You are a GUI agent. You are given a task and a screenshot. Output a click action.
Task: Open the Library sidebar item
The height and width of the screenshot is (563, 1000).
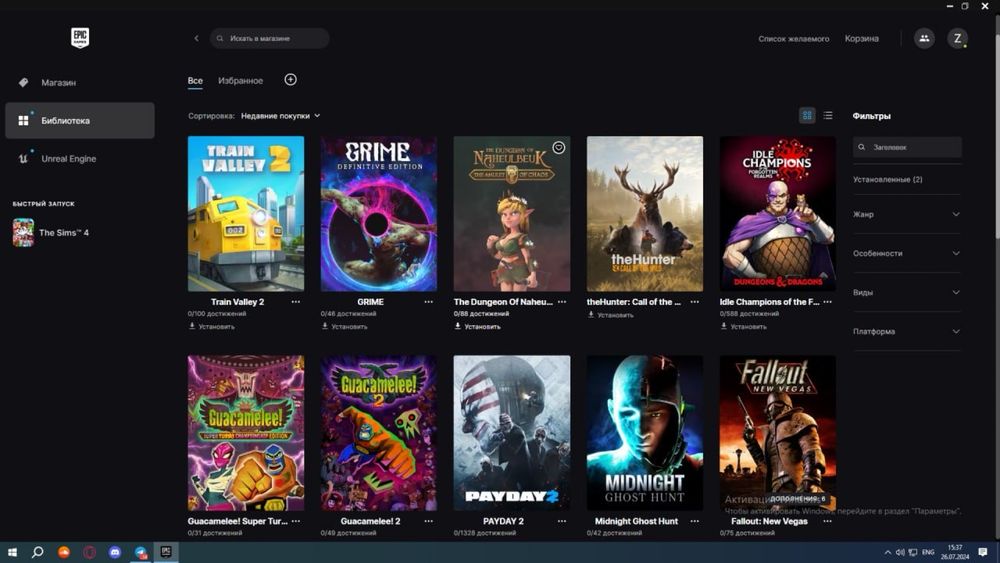point(80,121)
